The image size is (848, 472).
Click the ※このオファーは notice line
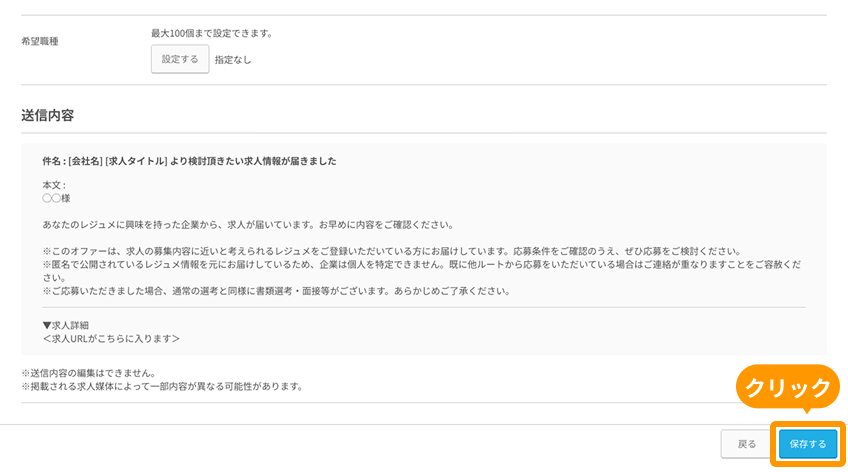[x=392, y=251]
